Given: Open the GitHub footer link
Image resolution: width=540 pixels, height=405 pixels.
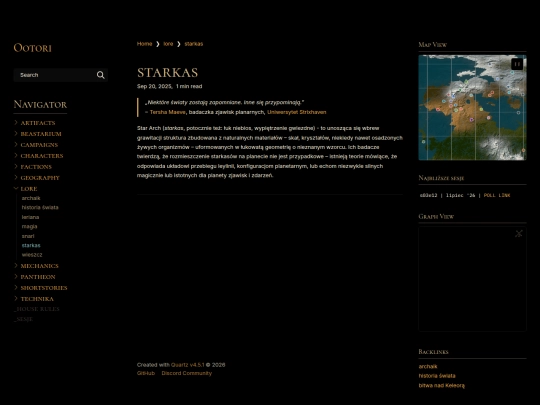Looking at the screenshot, I should pos(146,373).
